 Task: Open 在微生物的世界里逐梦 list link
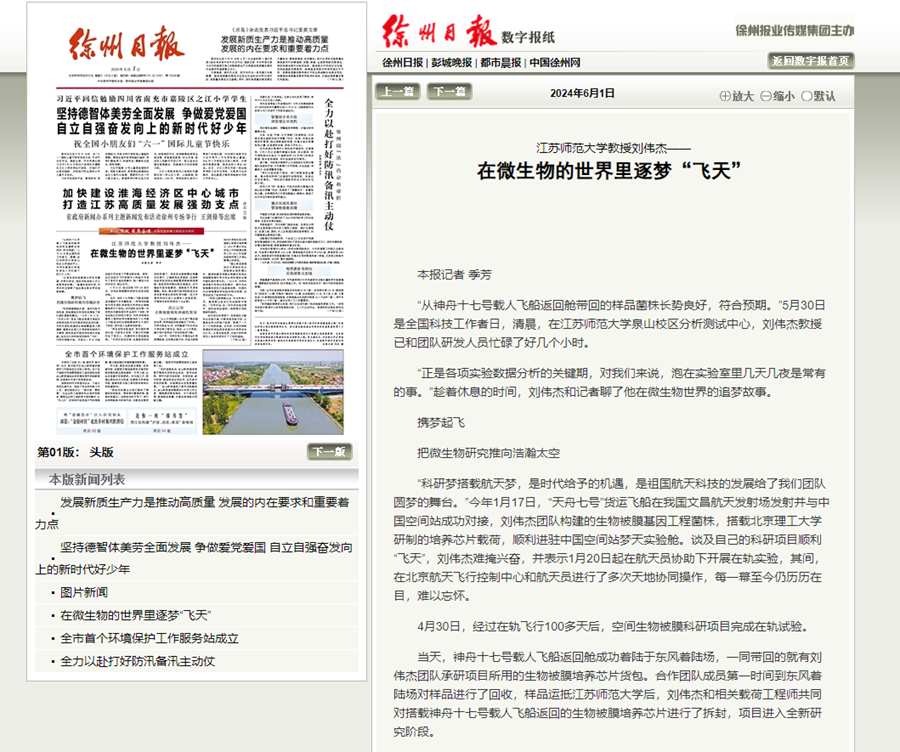135,615
